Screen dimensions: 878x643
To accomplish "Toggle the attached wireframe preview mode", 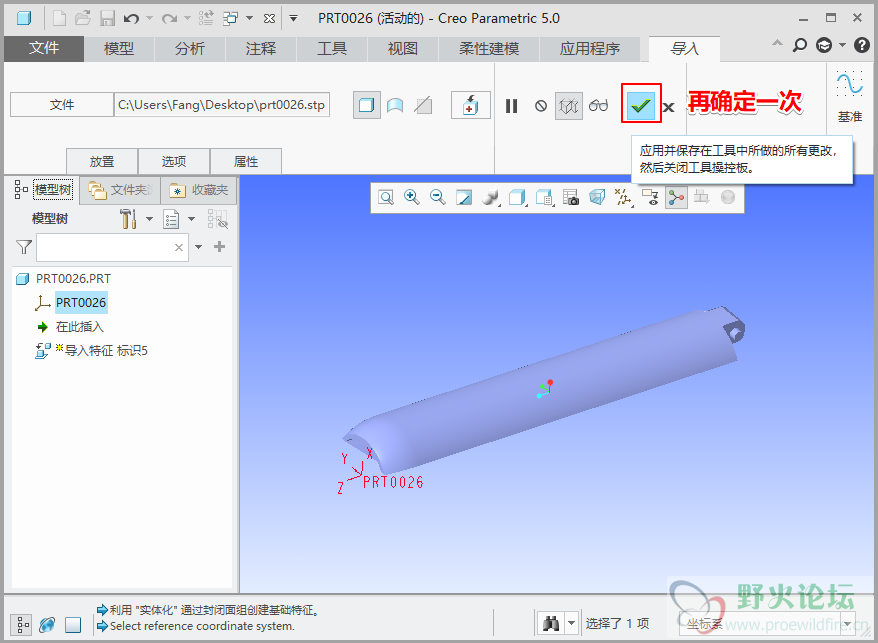I will 568,105.
